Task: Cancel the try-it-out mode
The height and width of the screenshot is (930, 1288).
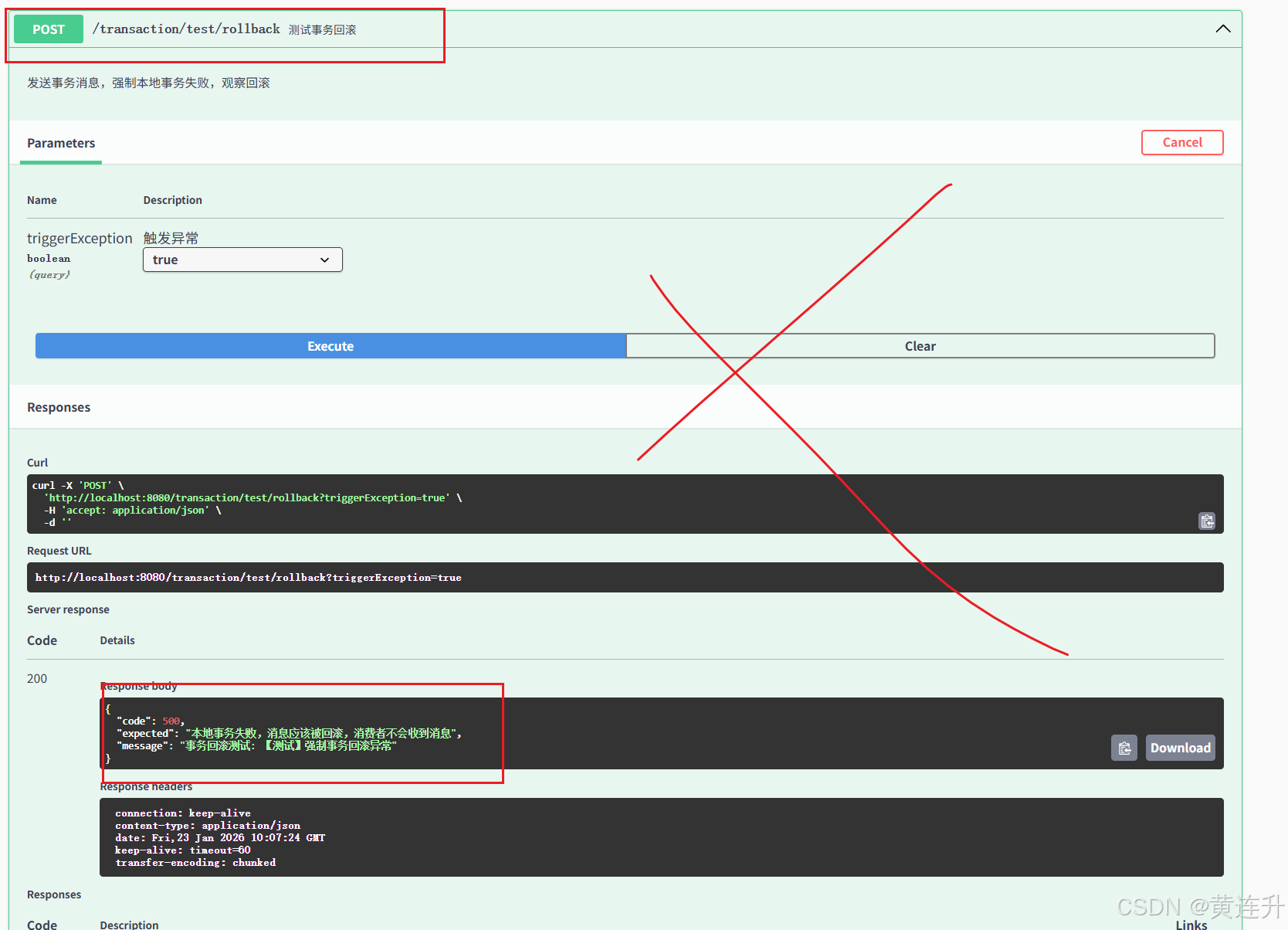Action: pyautogui.click(x=1182, y=142)
